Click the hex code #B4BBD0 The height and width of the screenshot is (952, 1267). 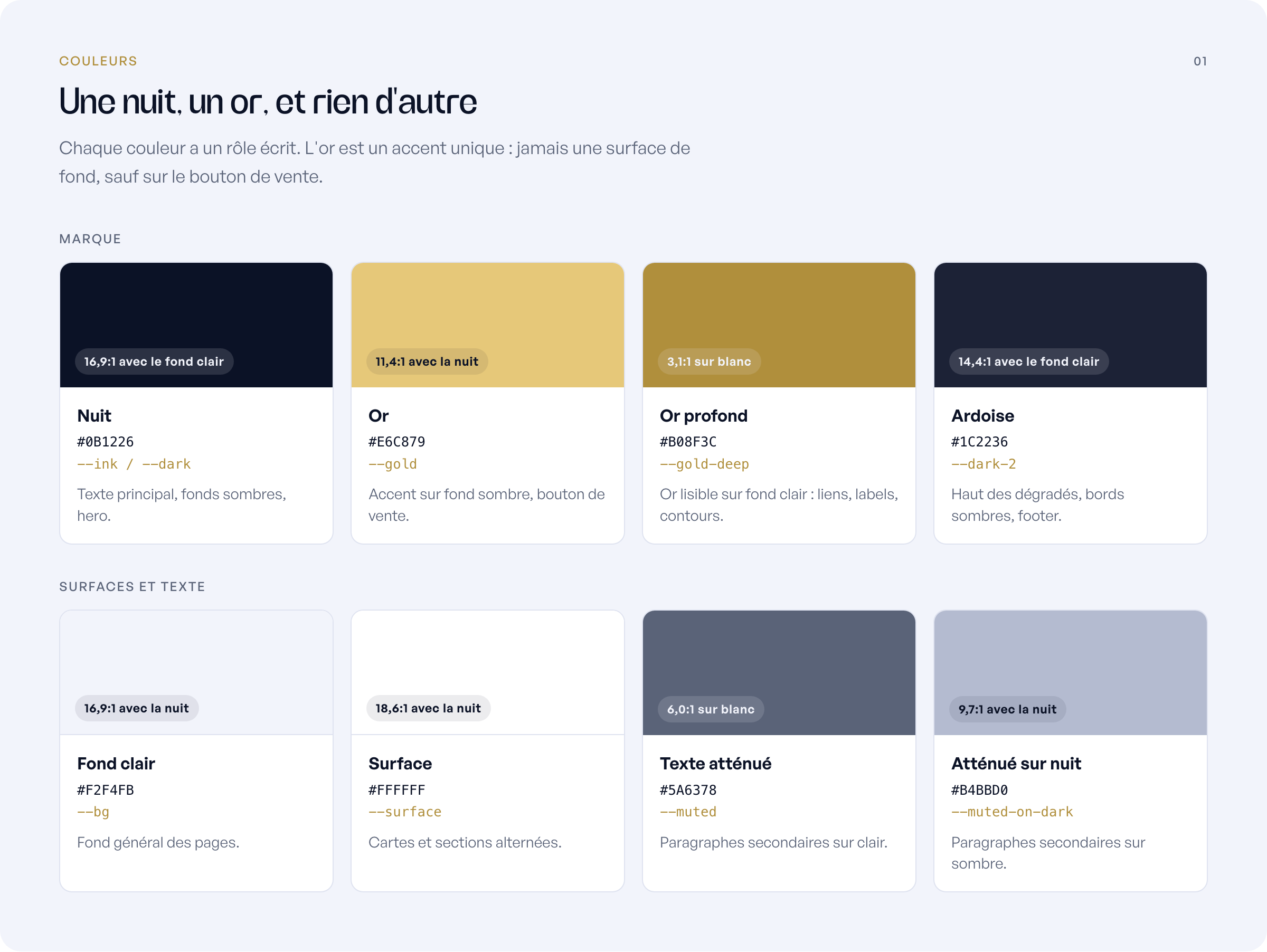979,790
